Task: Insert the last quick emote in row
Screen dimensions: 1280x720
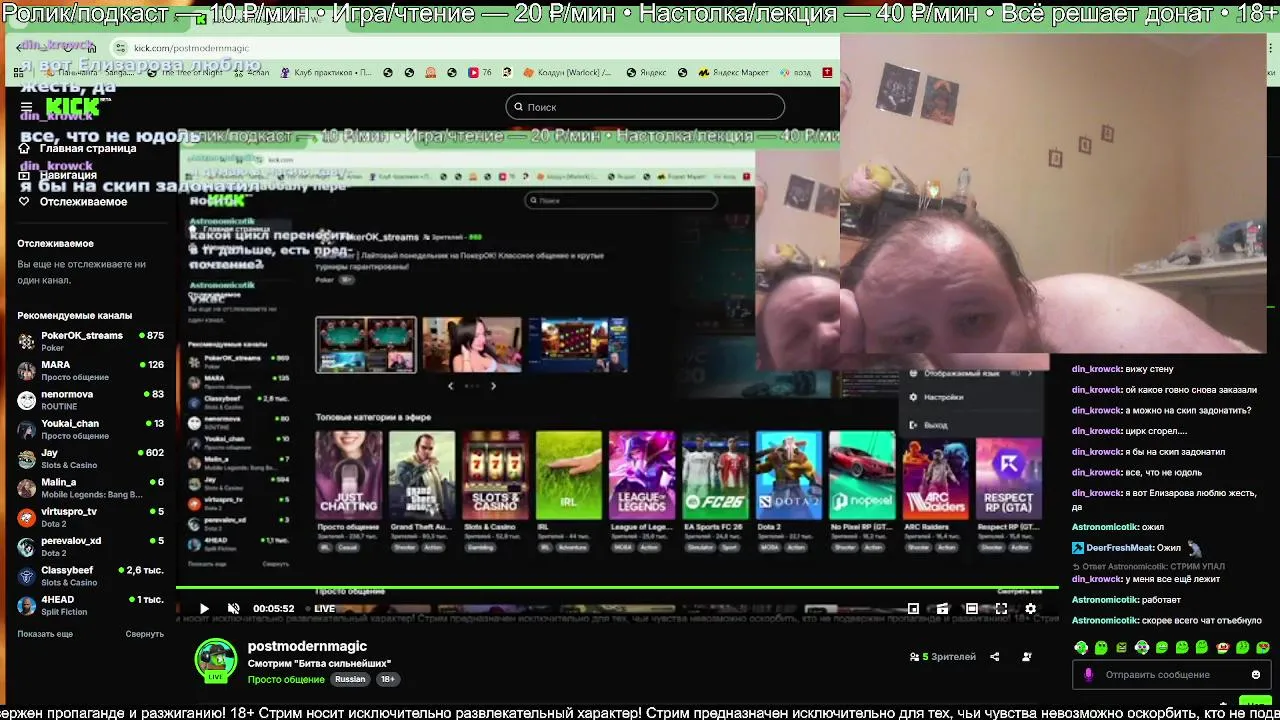Action: 1263,647
